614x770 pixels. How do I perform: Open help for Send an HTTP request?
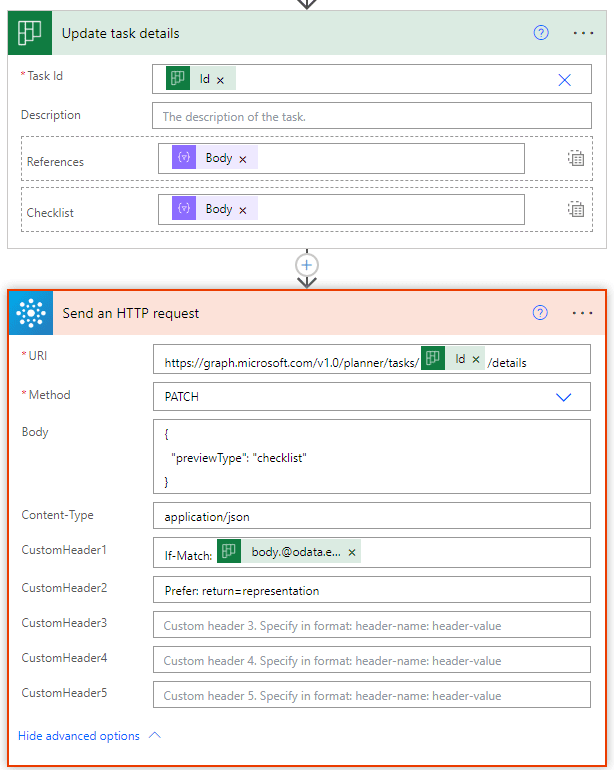click(x=541, y=313)
